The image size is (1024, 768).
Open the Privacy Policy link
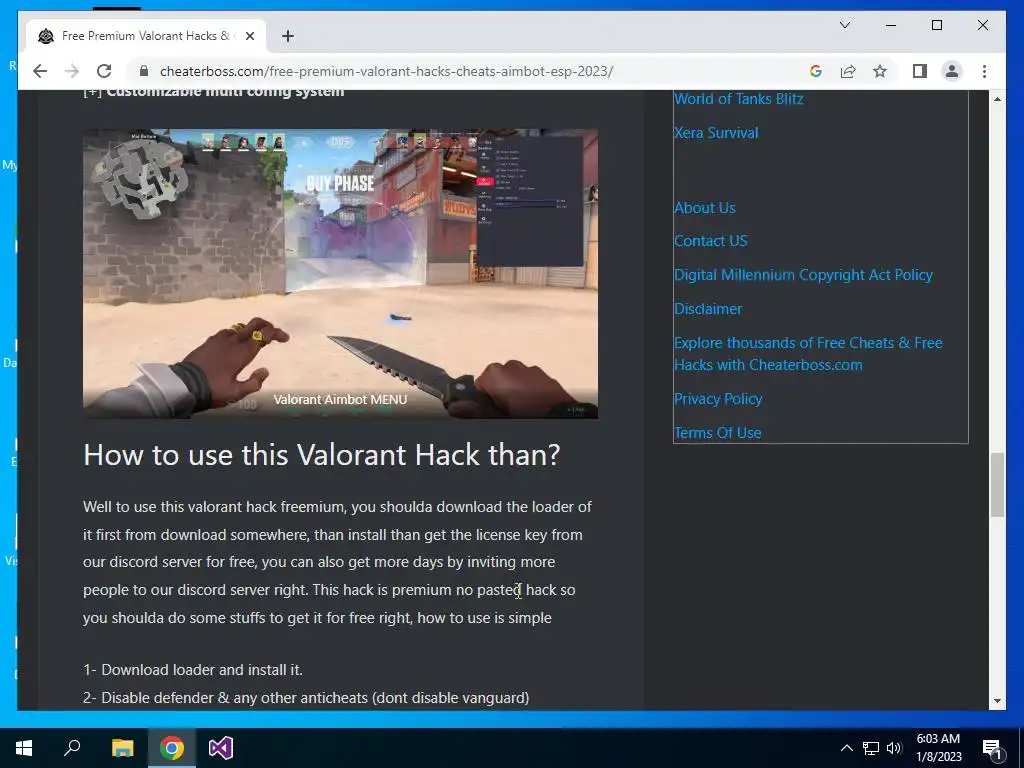click(x=718, y=399)
